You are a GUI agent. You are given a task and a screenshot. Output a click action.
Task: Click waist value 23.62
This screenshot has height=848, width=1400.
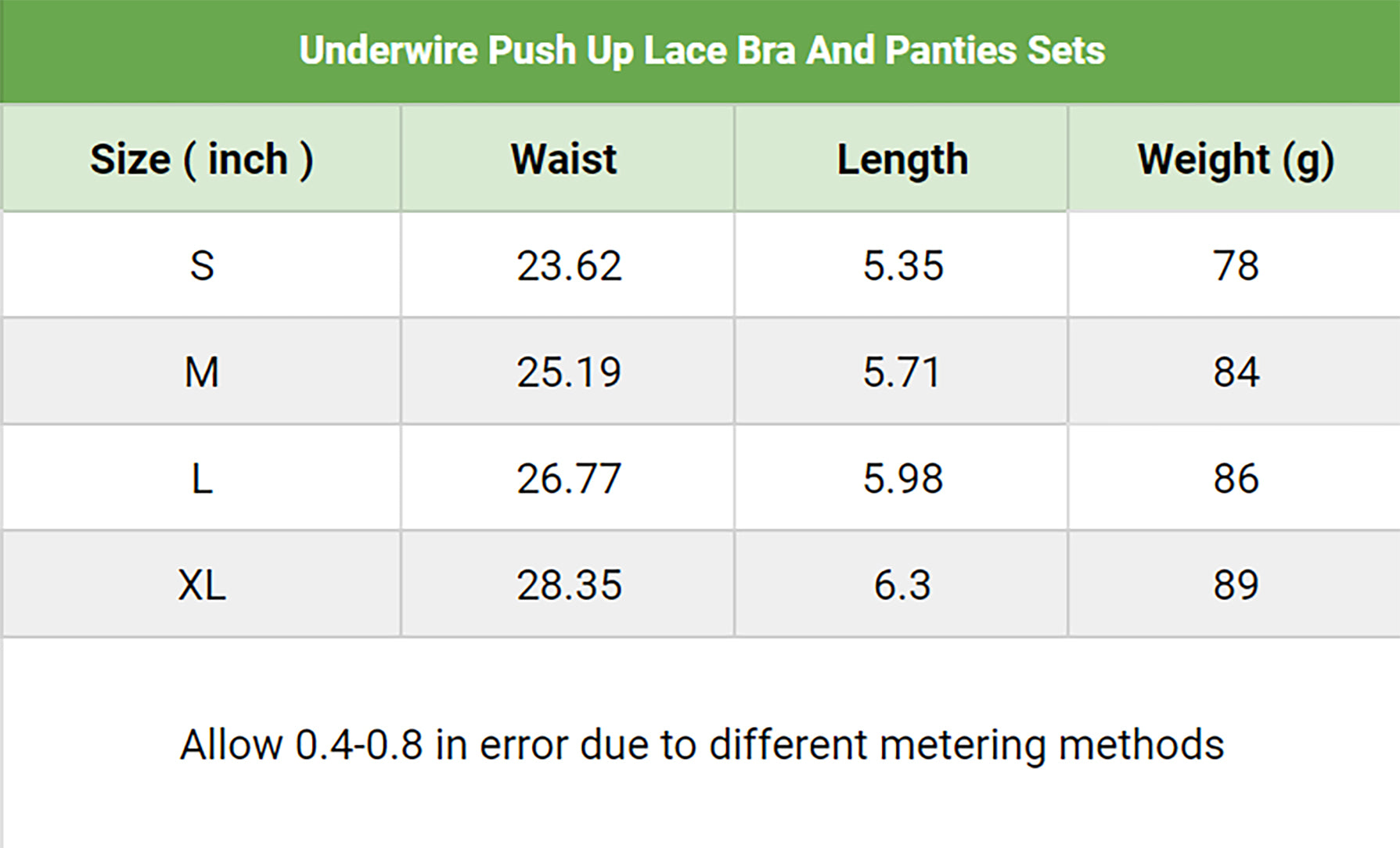click(569, 266)
